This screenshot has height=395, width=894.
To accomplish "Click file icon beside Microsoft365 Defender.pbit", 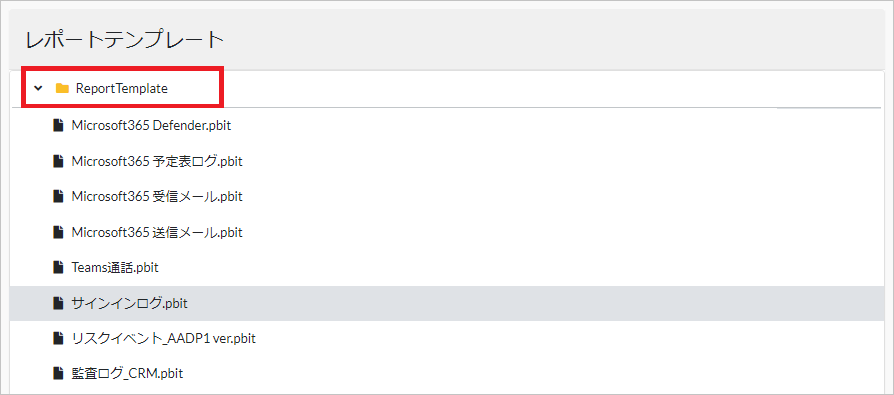I will (58, 126).
